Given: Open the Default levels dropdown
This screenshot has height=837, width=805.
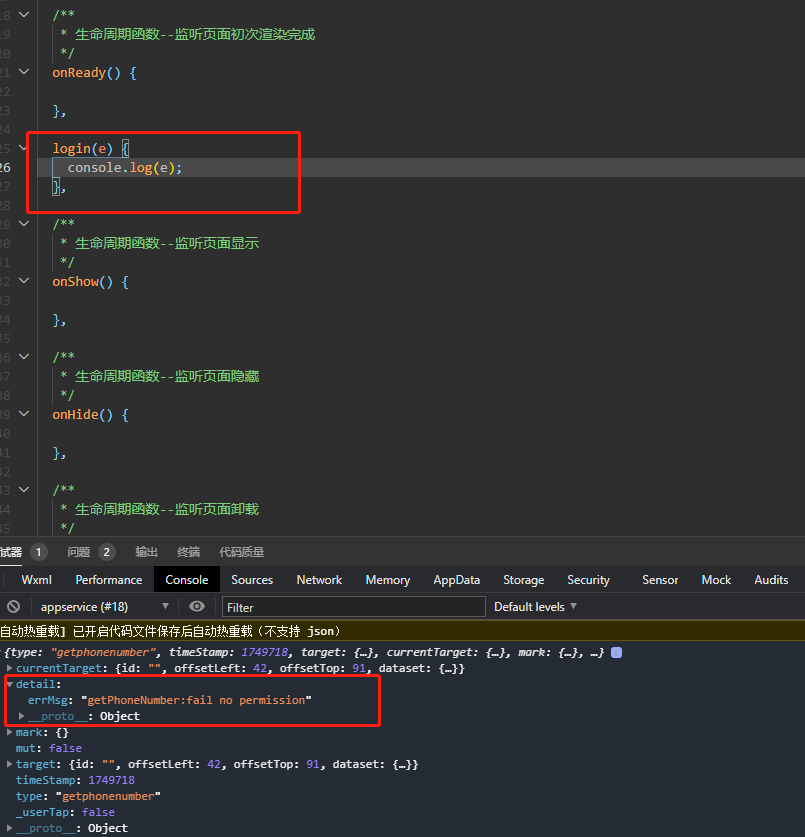Looking at the screenshot, I should pos(535,607).
